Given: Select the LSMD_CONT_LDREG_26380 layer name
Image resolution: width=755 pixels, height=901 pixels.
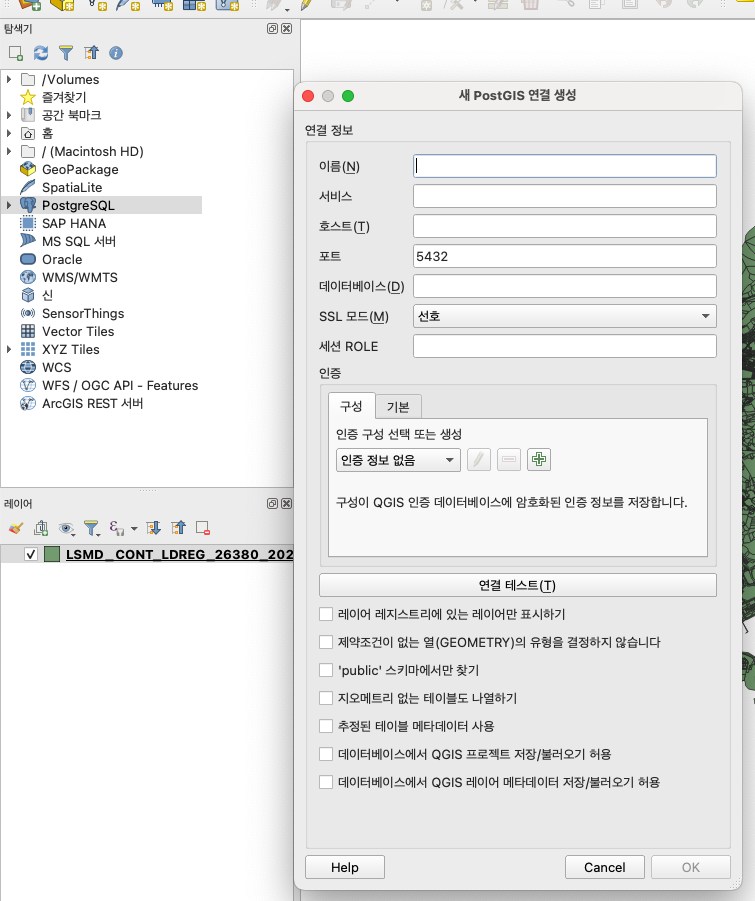Looking at the screenshot, I should [179, 555].
